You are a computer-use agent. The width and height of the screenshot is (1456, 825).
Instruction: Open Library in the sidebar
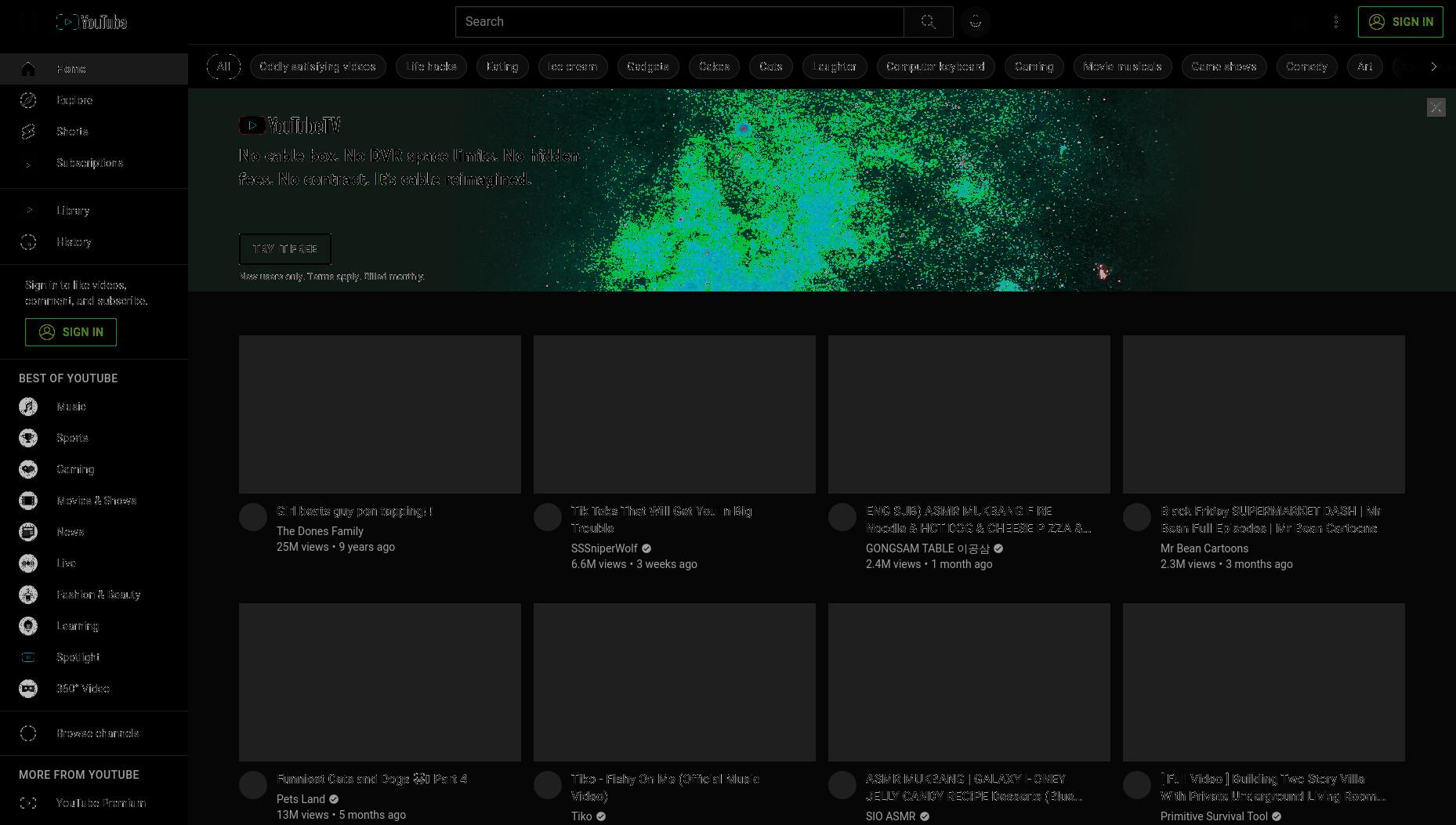94,211
